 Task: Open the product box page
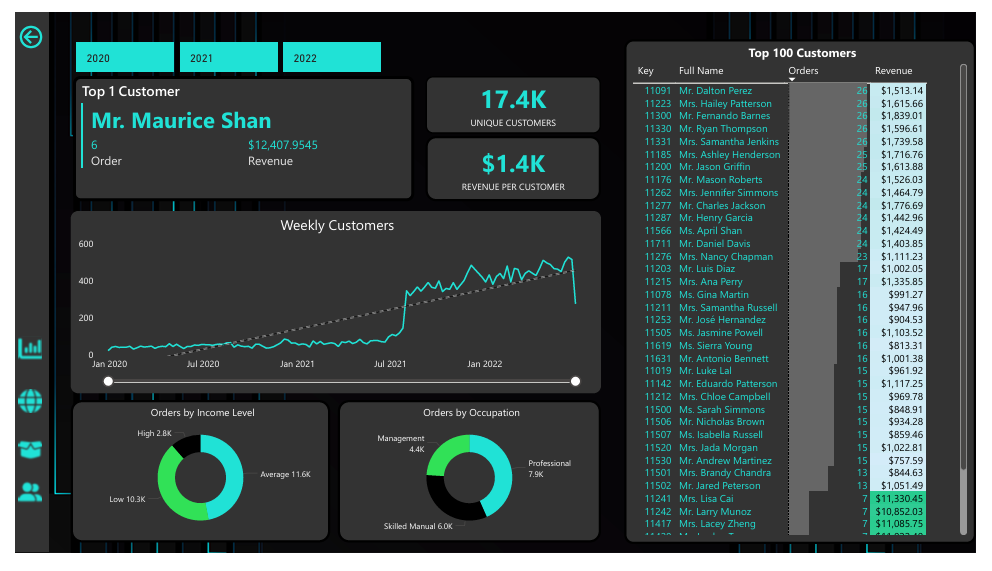click(x=31, y=449)
